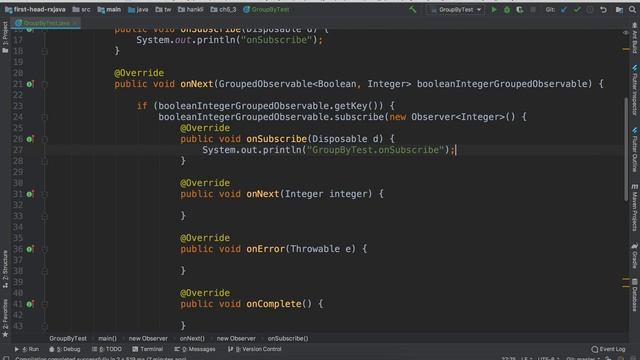Show Git history clock icon
640x360 pixels.
pyautogui.click(x=590, y=9)
